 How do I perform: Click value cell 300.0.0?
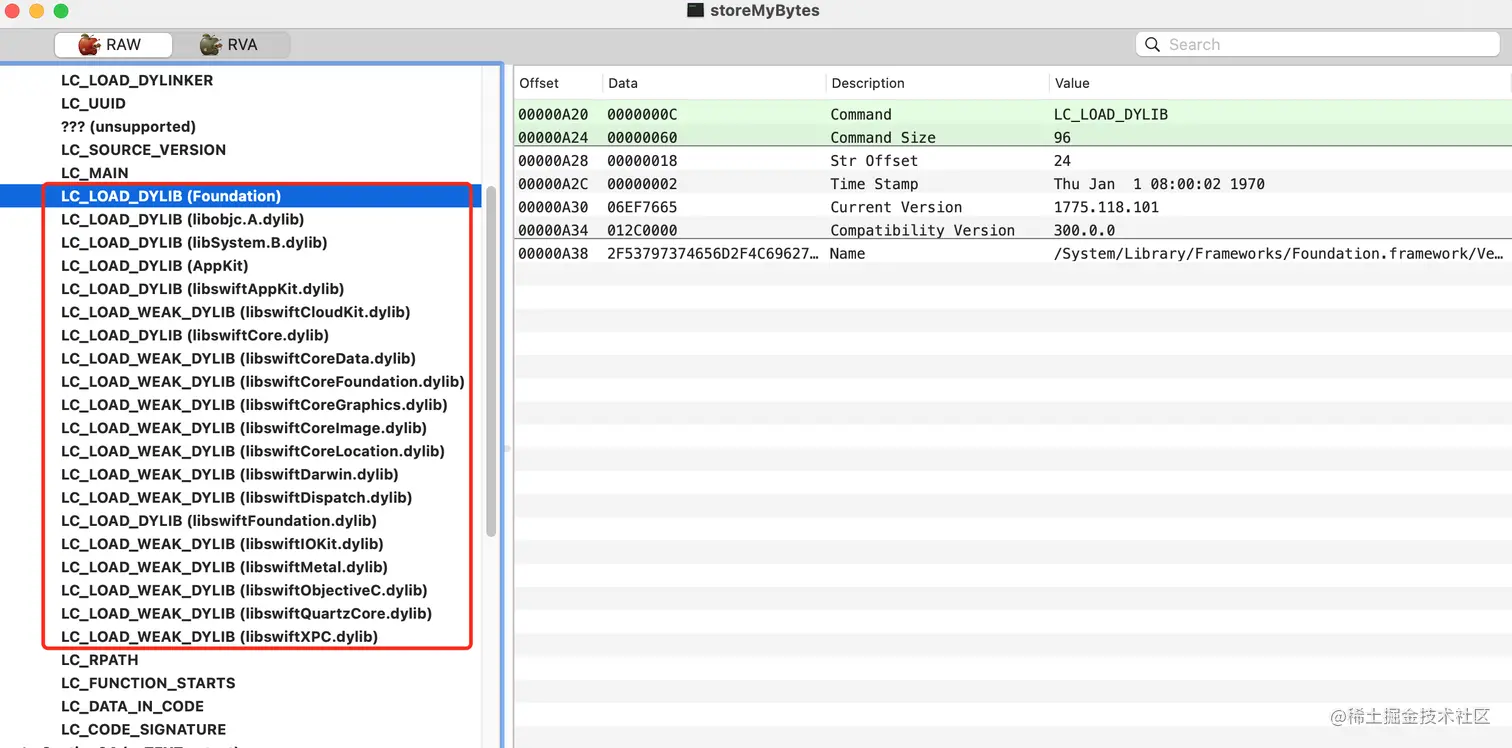[1084, 230]
